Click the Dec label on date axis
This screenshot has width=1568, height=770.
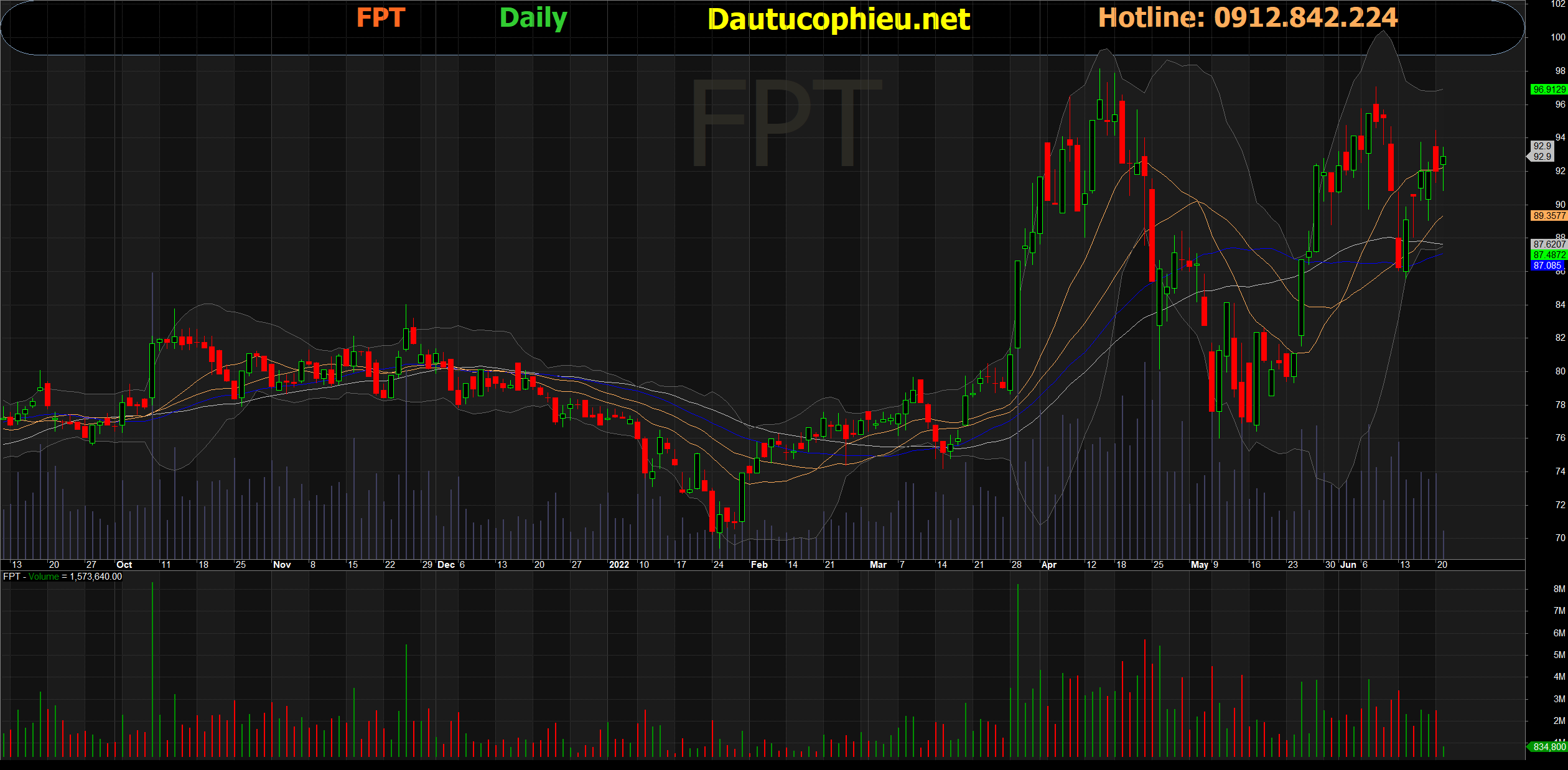[446, 565]
